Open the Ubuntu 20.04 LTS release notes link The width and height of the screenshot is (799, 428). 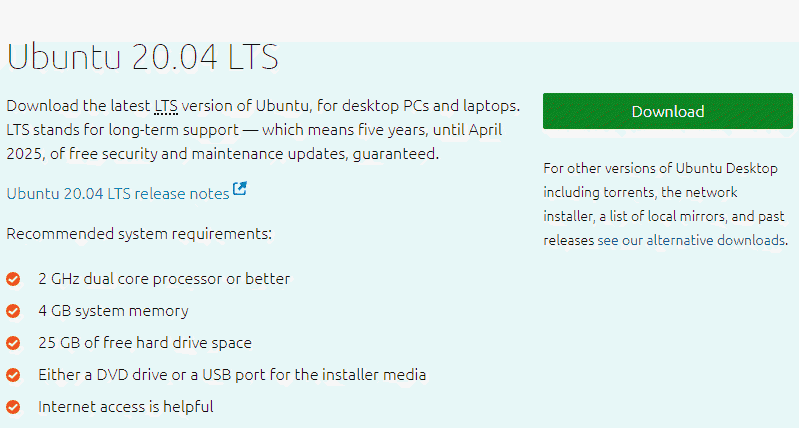coord(118,193)
